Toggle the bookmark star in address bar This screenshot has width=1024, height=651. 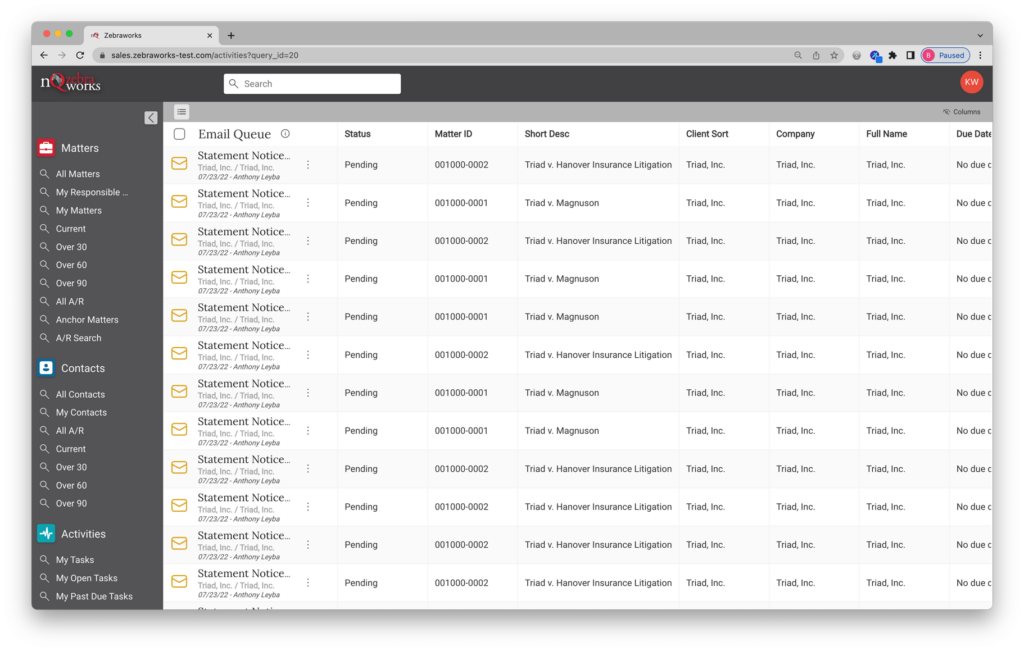(834, 56)
